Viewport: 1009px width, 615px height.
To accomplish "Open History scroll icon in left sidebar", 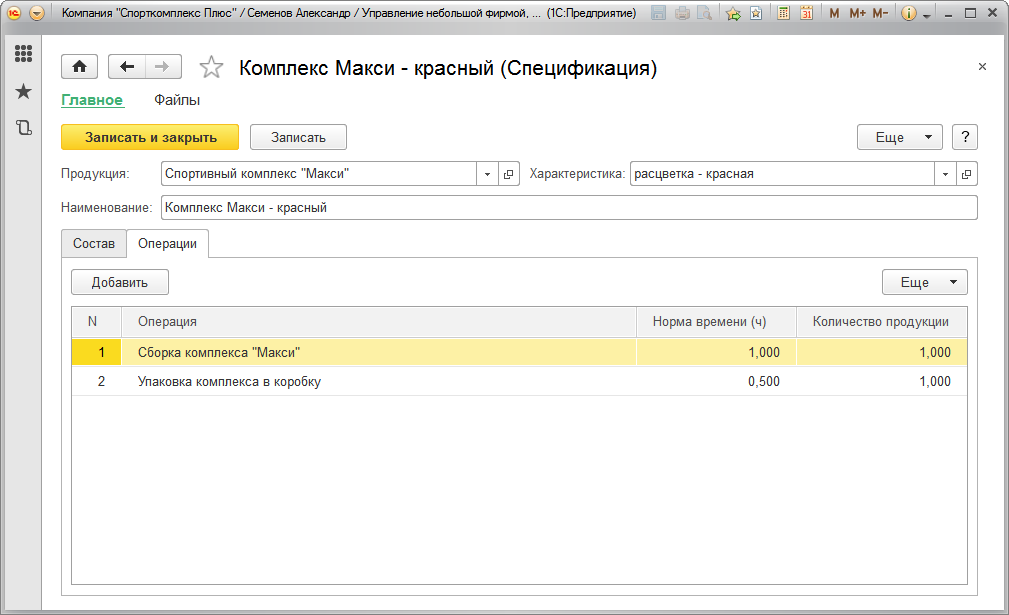I will coord(23,127).
